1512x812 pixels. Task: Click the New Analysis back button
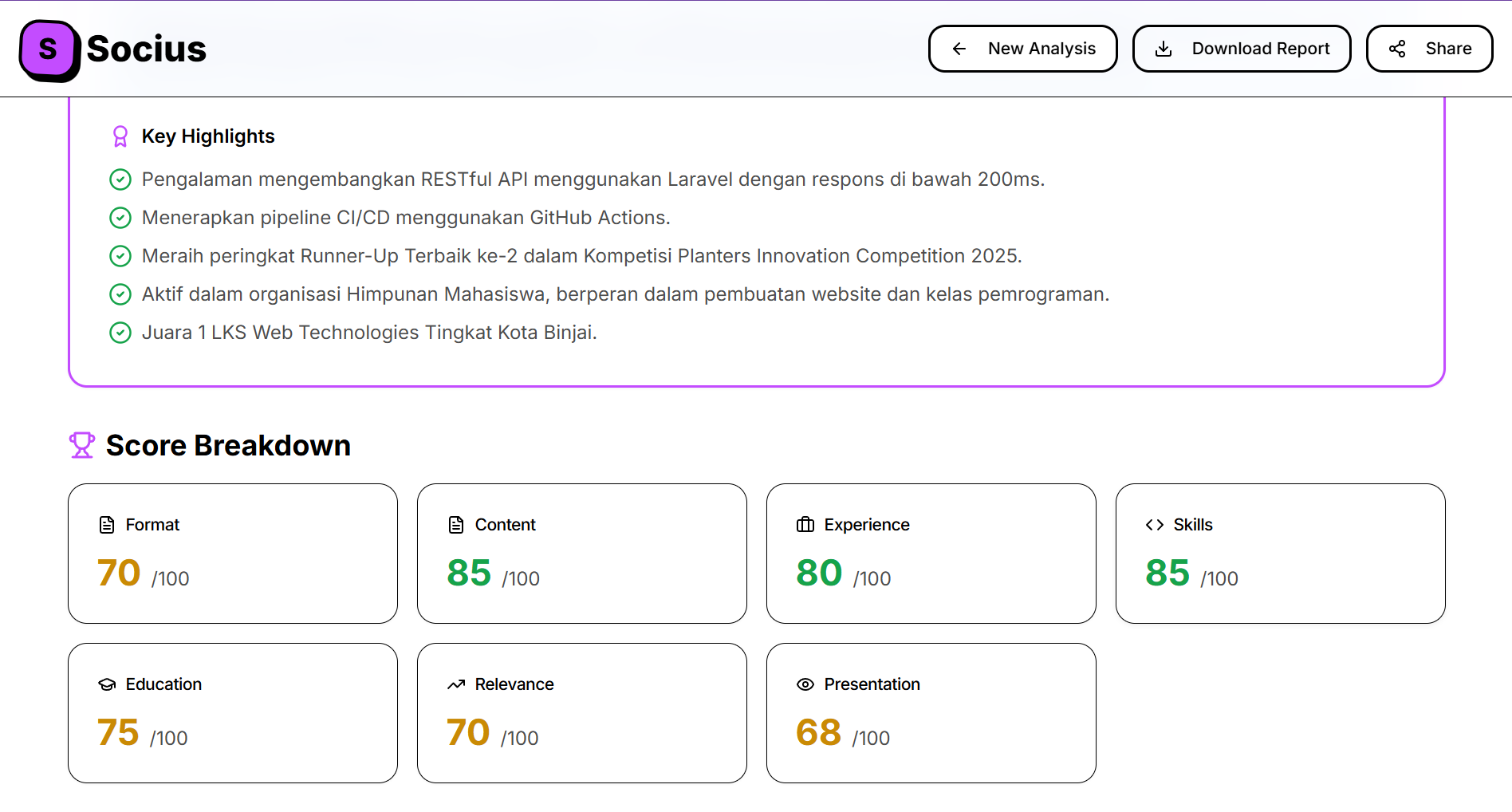coord(1022,49)
